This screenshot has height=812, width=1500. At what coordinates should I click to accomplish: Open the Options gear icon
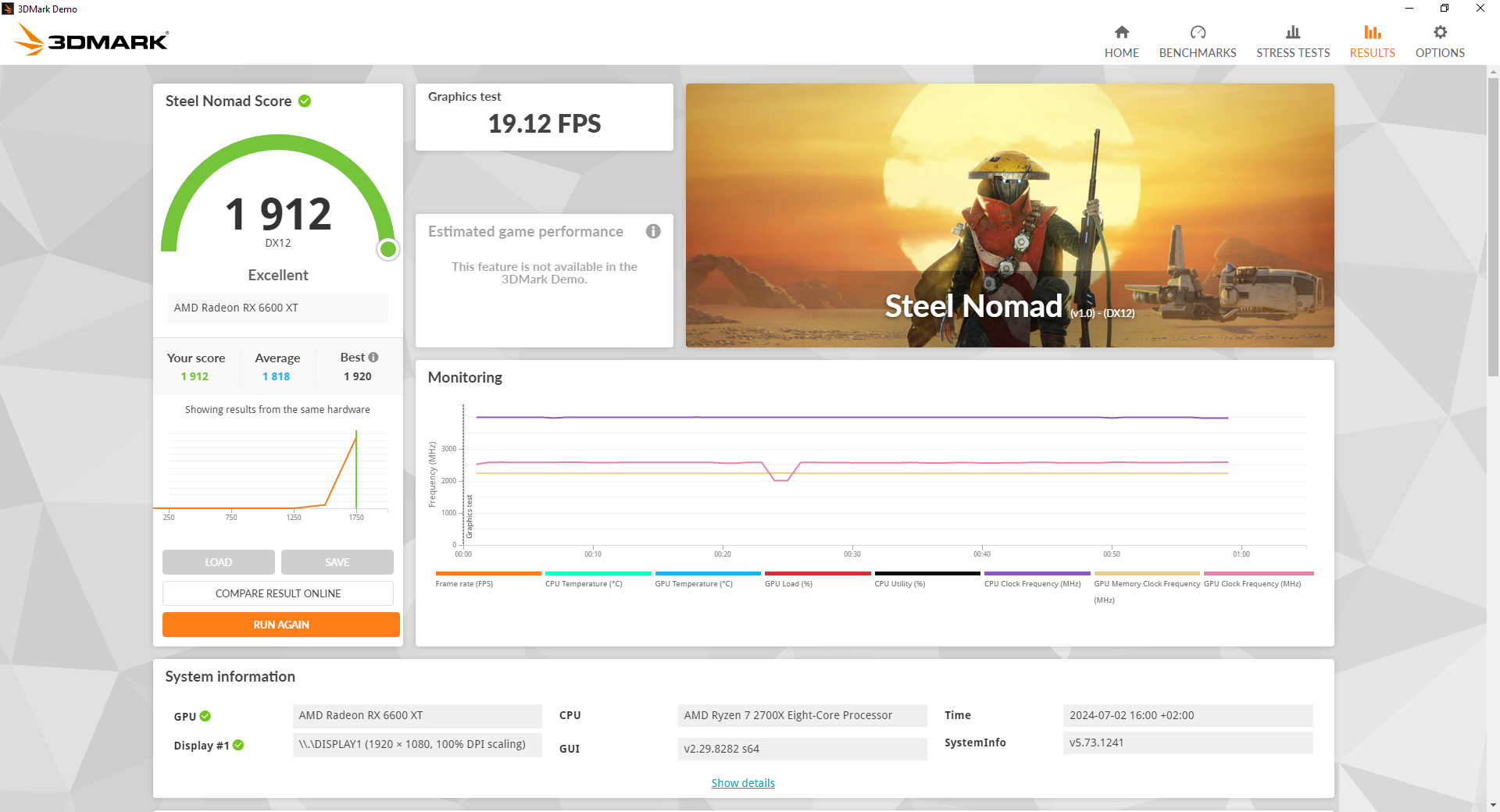(1440, 33)
